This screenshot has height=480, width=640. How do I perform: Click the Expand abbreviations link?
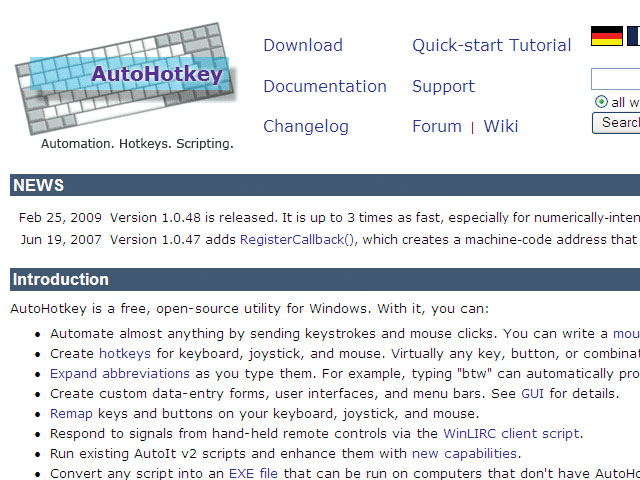pos(120,373)
